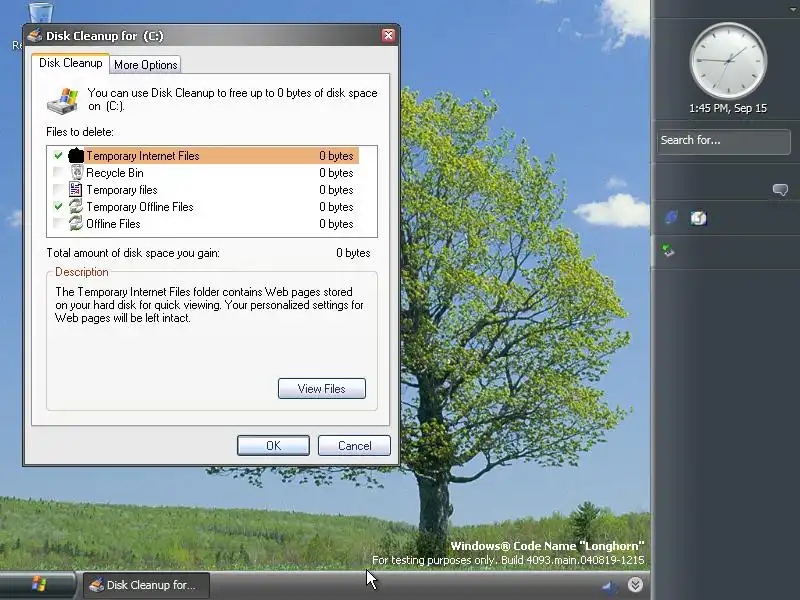Select the Offline Files row label
The image size is (800, 600).
[113, 223]
